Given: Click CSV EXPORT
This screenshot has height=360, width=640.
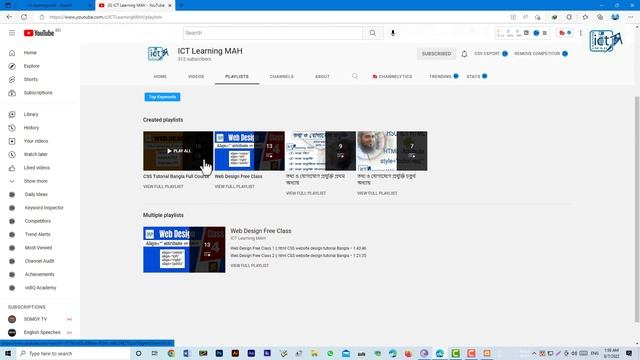Looking at the screenshot, I should (491, 53).
